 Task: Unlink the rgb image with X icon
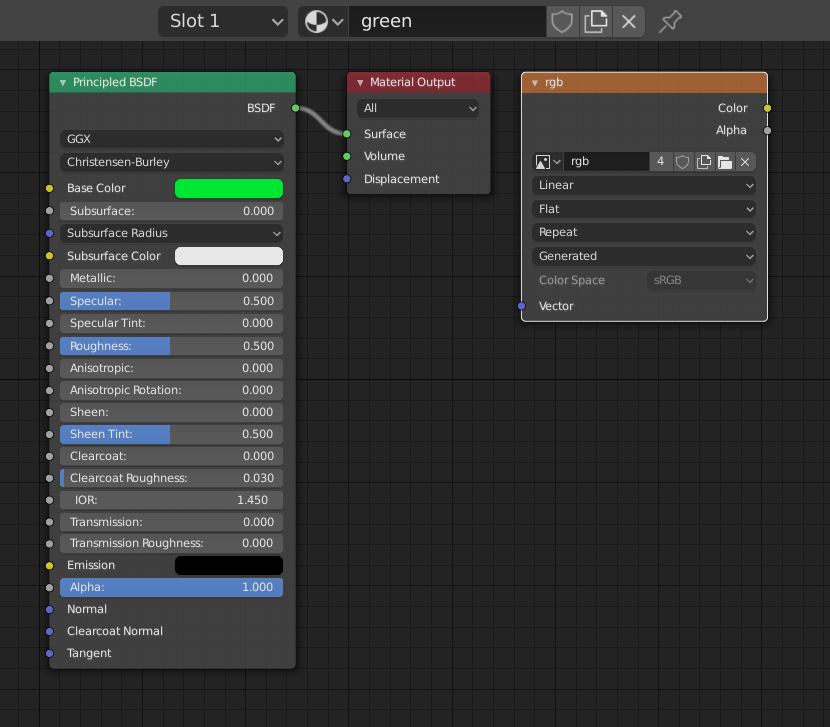pyautogui.click(x=745, y=161)
